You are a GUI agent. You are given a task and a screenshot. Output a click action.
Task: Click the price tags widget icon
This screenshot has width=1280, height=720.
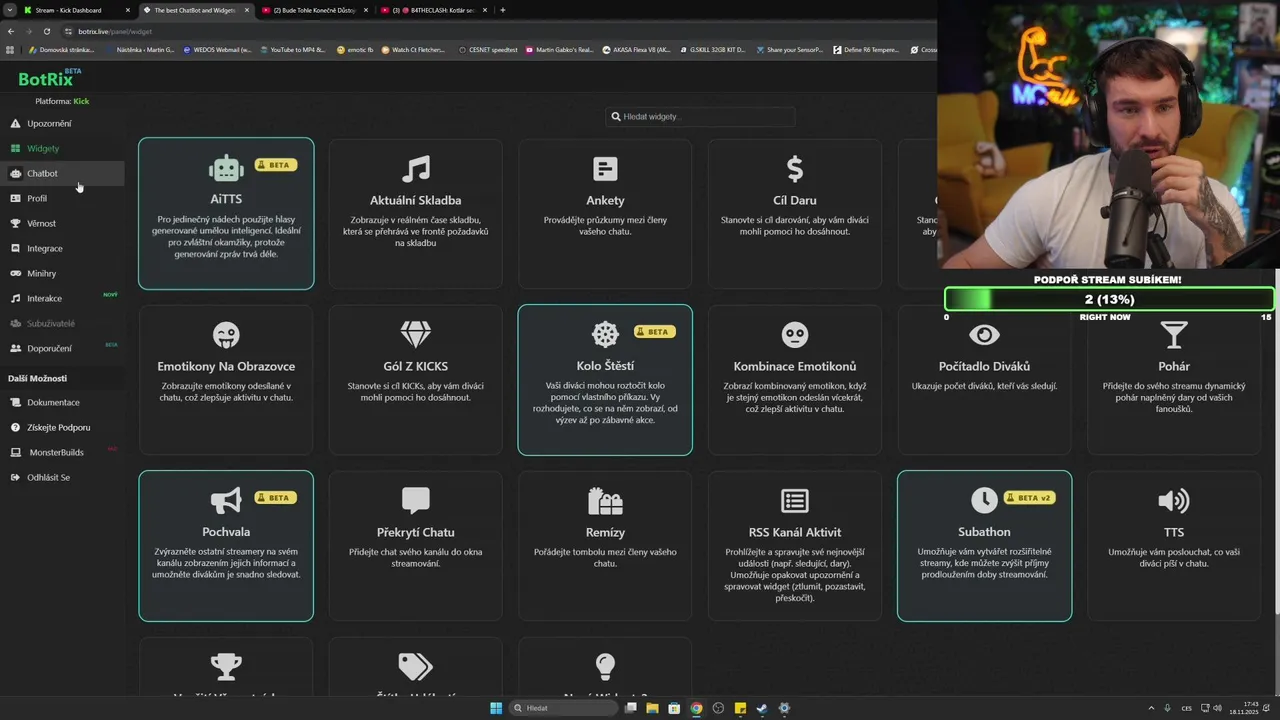click(415, 666)
